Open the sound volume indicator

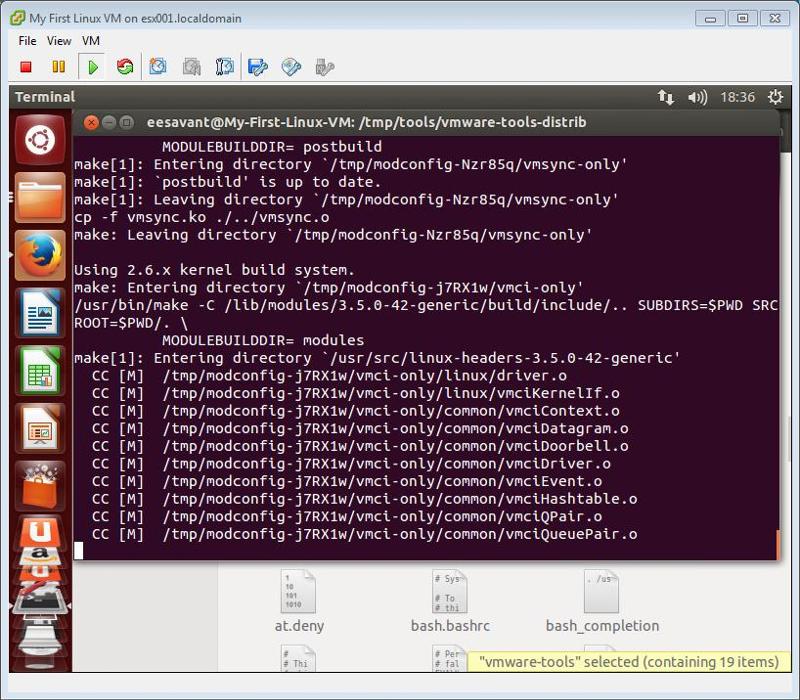(697, 97)
